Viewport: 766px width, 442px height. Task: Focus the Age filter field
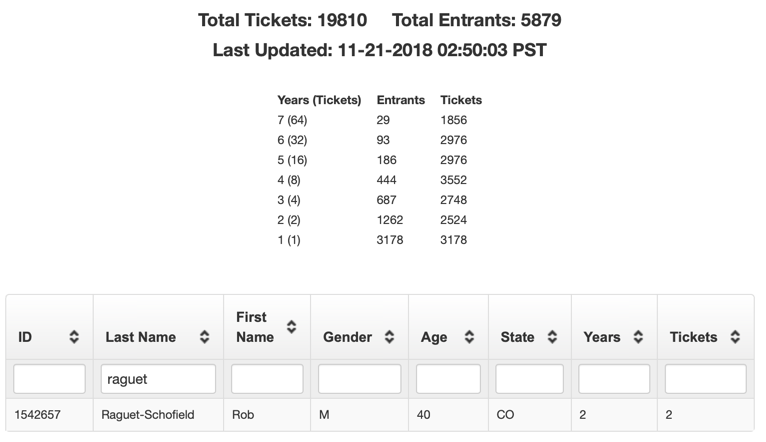[448, 379]
